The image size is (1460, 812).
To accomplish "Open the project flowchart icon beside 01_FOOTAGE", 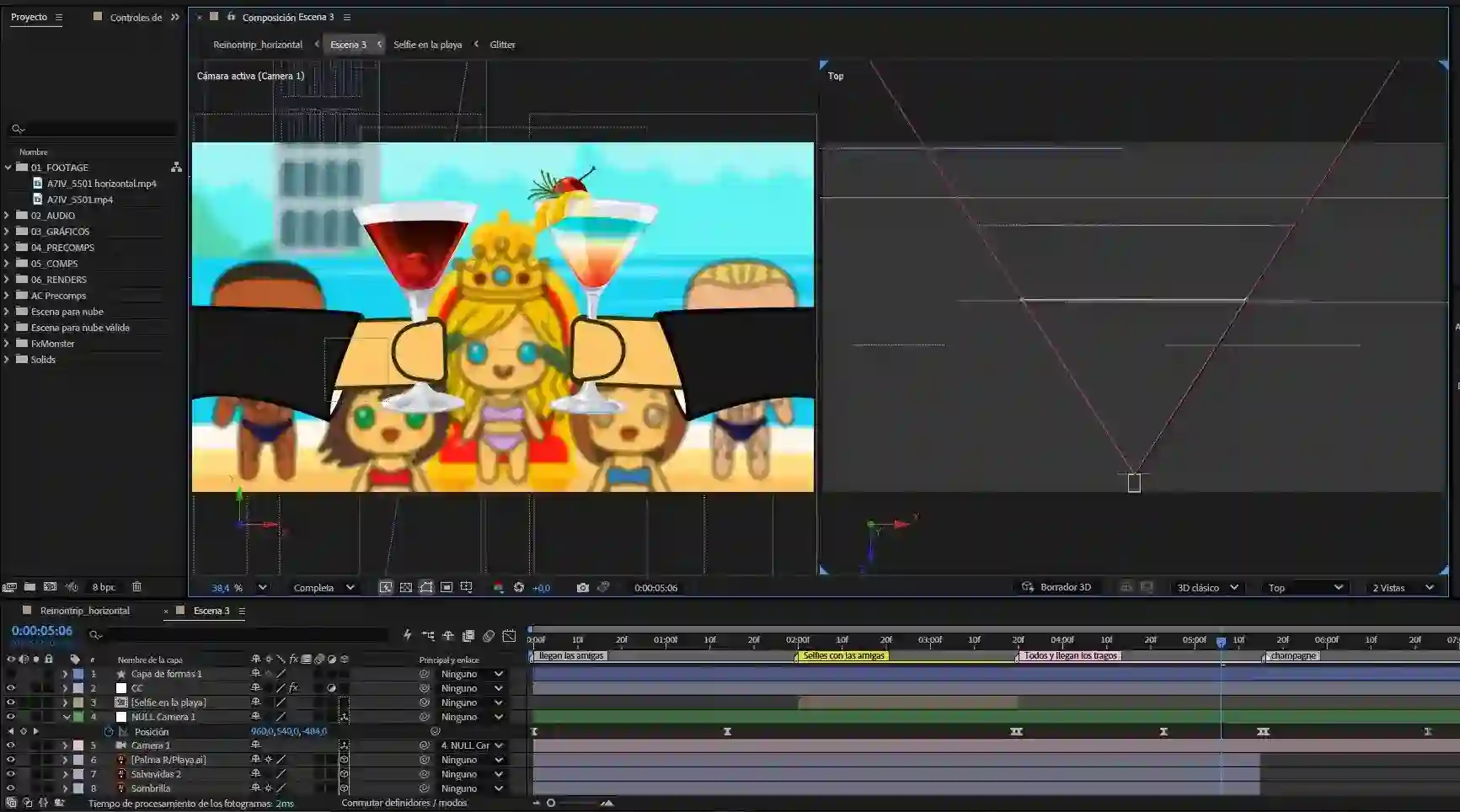I will point(176,168).
